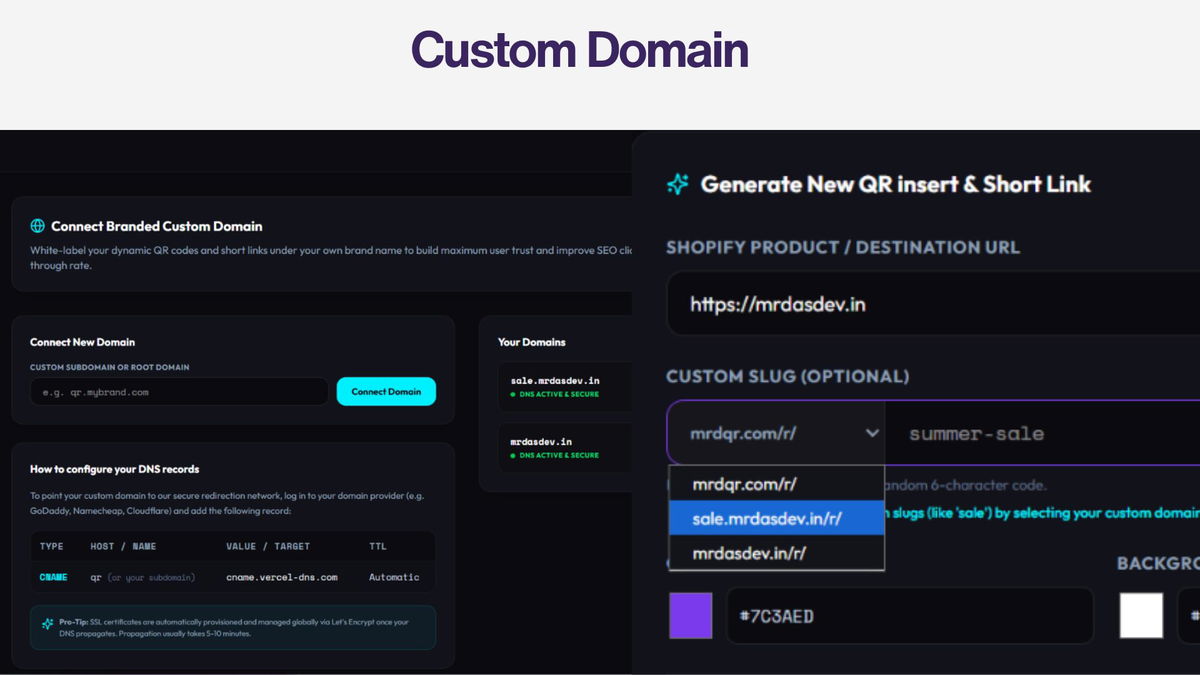Click the Automatic TTL cell

point(394,577)
